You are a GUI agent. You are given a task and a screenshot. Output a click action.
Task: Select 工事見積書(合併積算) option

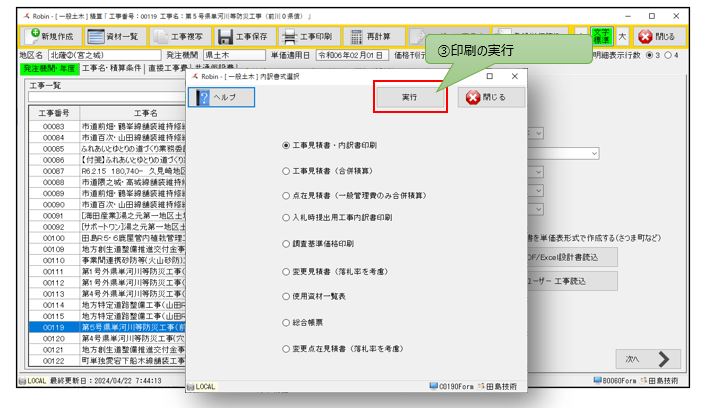click(x=327, y=171)
